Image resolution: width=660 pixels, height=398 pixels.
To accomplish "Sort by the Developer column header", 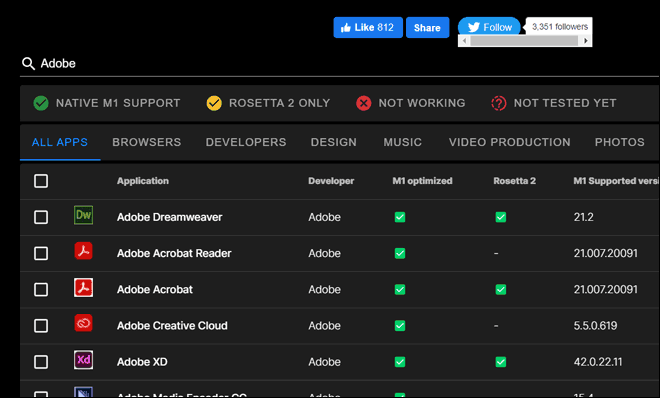I will (331, 181).
